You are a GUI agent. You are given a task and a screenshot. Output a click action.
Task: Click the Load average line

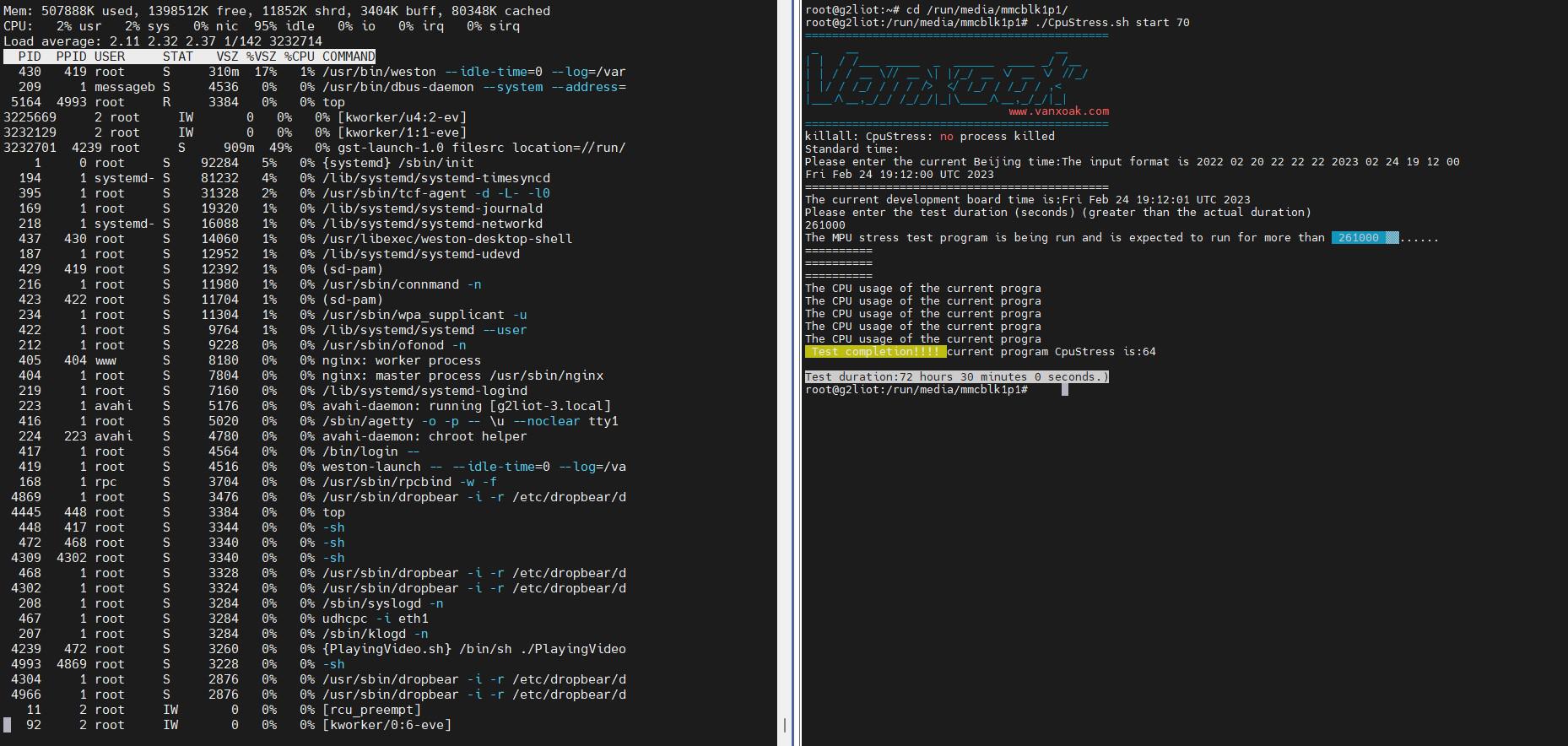[x=163, y=41]
